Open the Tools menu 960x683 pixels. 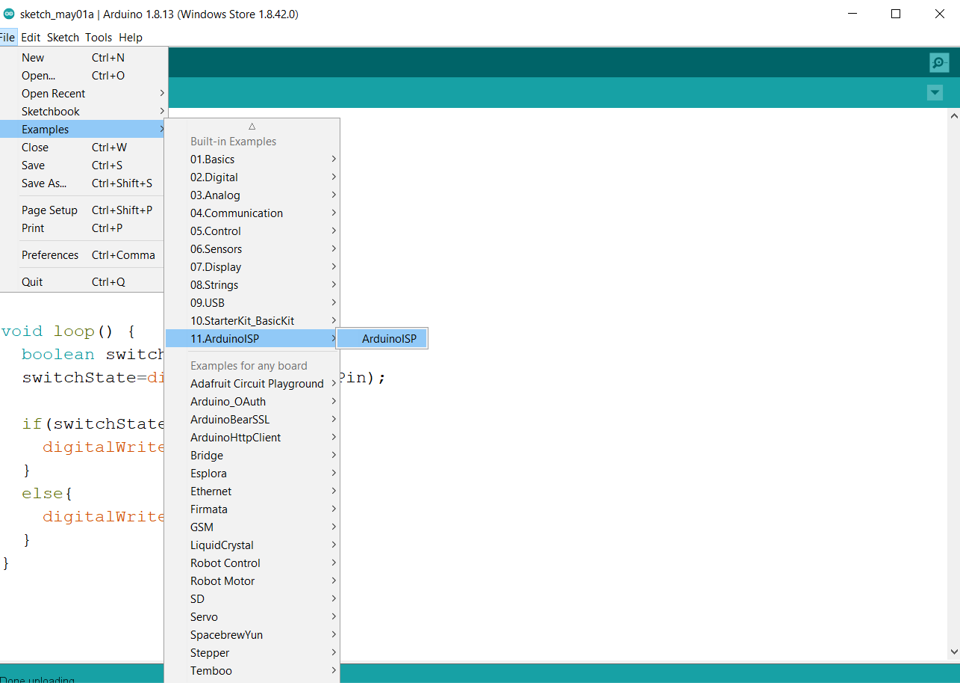click(99, 37)
